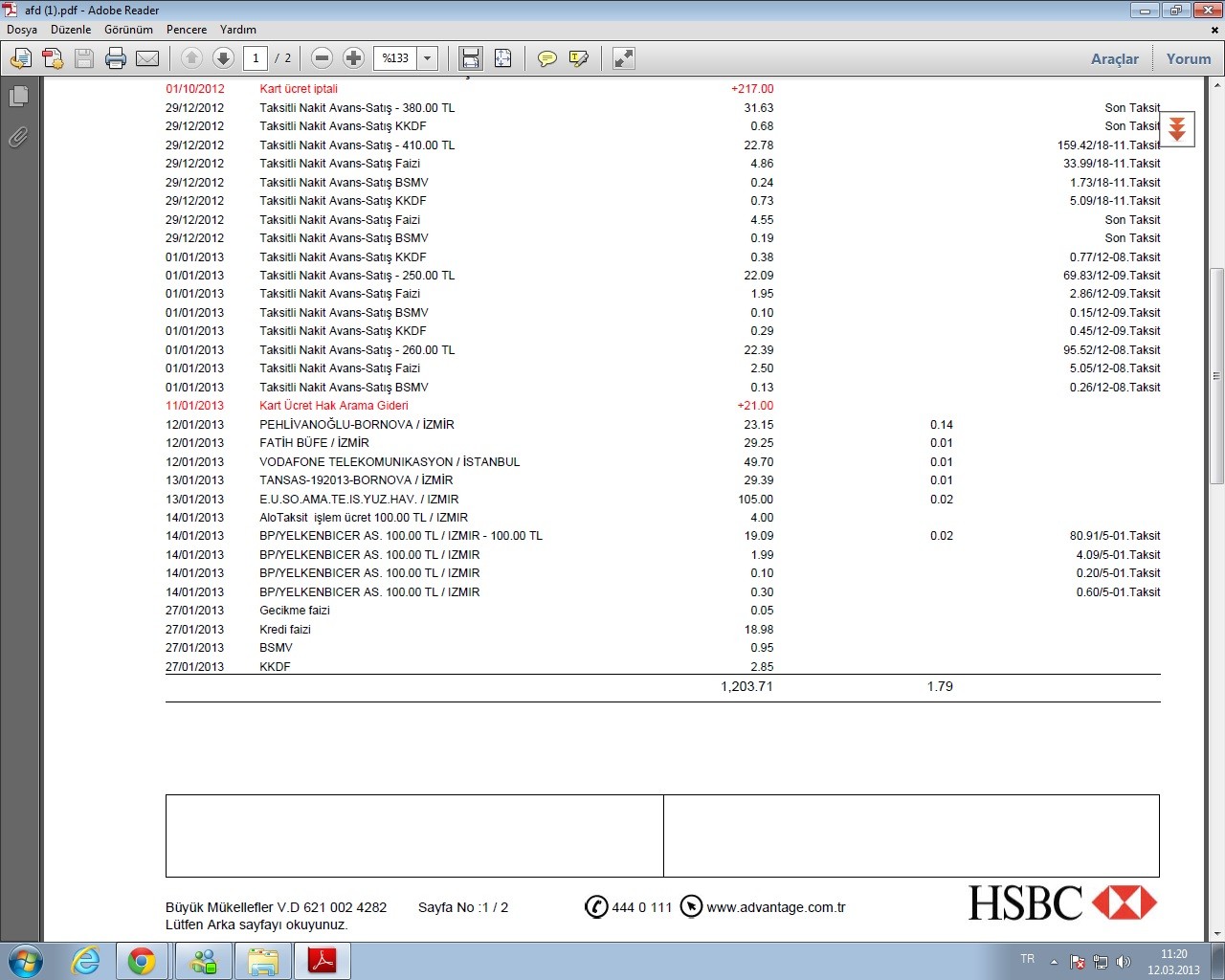Click Adobe Reader taskbar icon
Screen dimensions: 1225x980
(x=323, y=961)
